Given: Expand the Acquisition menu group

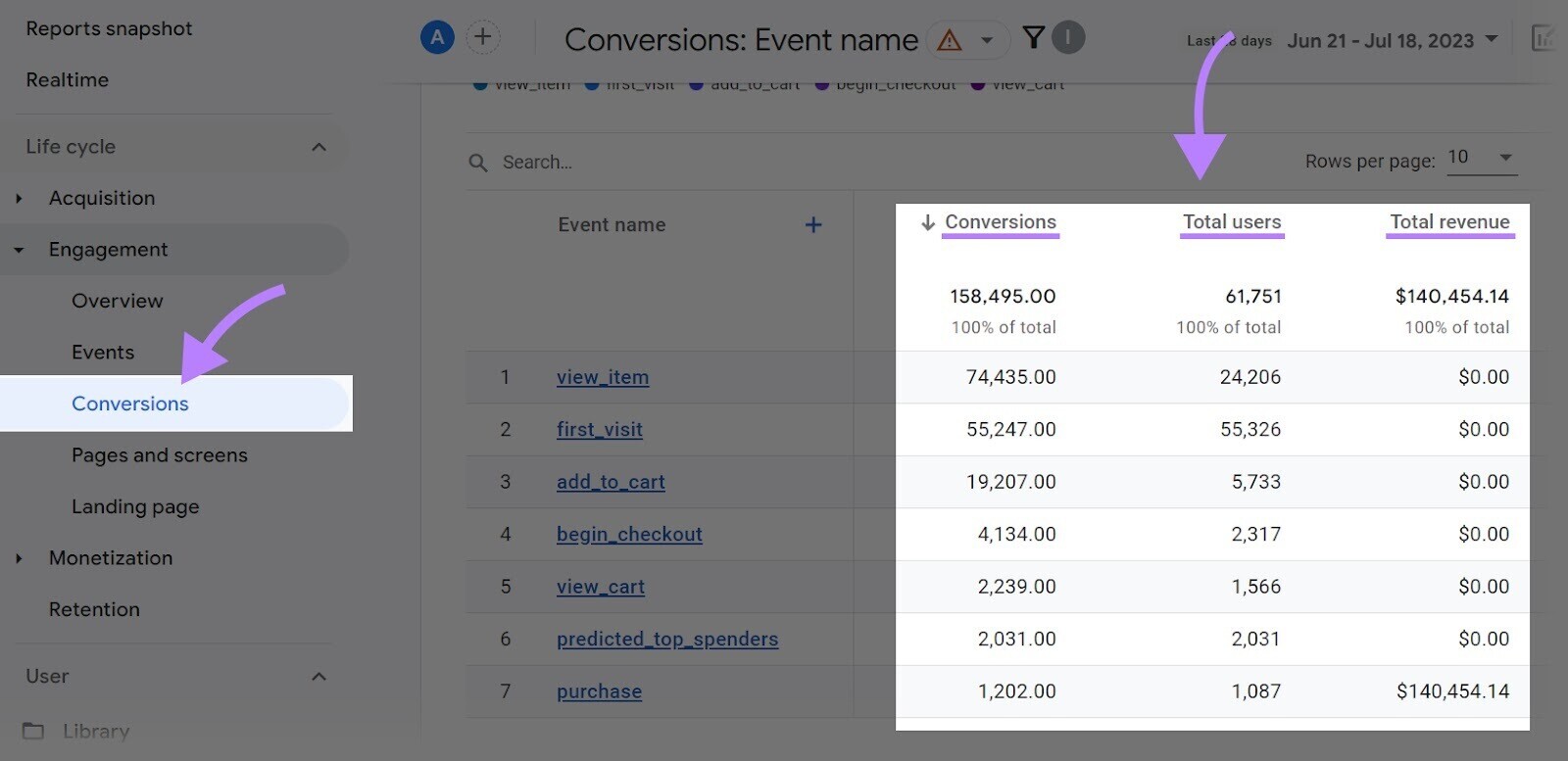Looking at the screenshot, I should point(19,199).
